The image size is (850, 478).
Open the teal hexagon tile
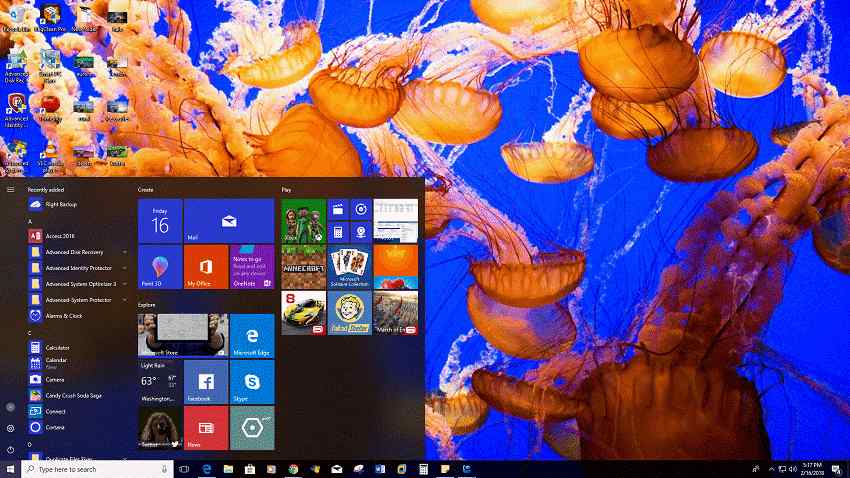(252, 428)
